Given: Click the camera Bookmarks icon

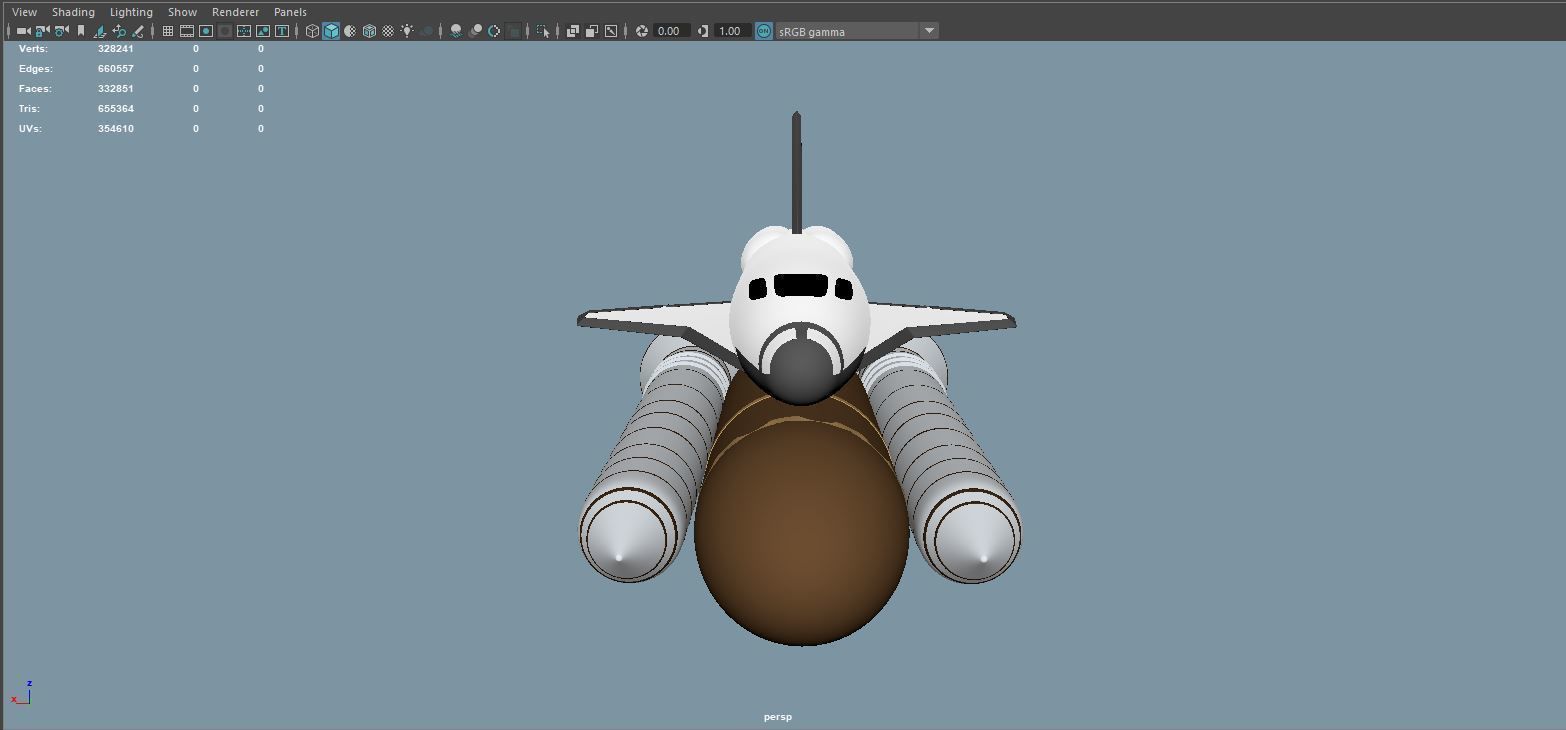Looking at the screenshot, I should pyautogui.click(x=81, y=31).
